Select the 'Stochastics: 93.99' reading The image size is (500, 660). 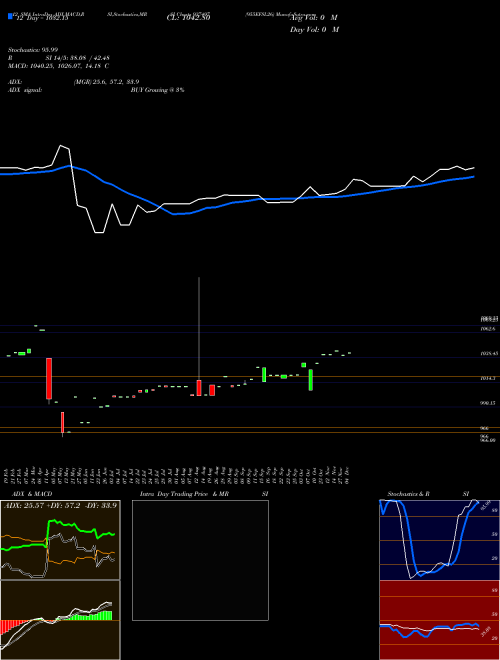(32, 50)
